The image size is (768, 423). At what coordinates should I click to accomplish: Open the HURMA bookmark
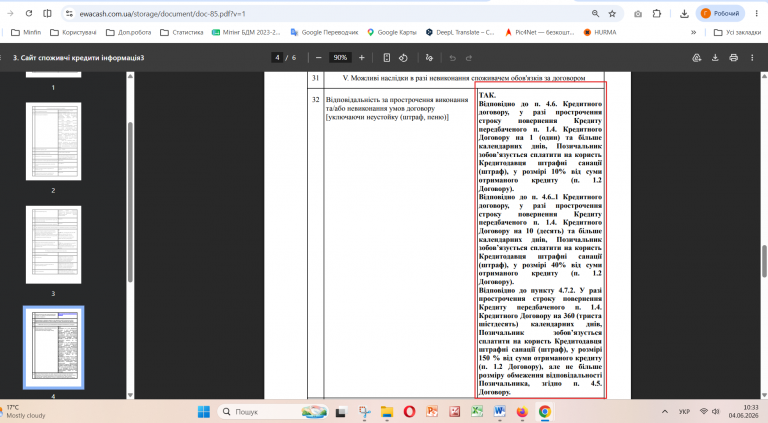click(x=600, y=32)
